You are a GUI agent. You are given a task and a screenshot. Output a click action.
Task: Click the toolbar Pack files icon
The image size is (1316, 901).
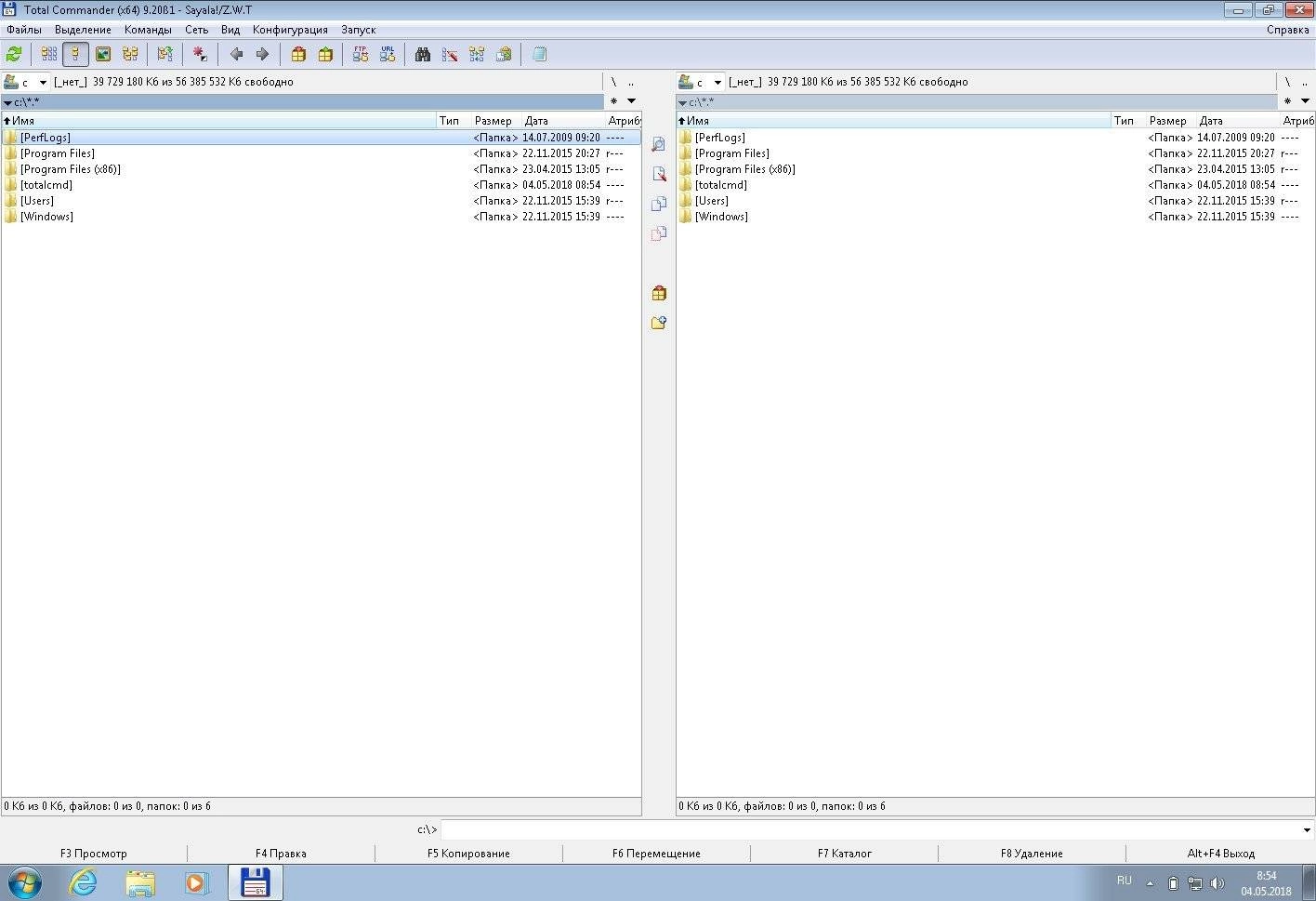pos(298,54)
